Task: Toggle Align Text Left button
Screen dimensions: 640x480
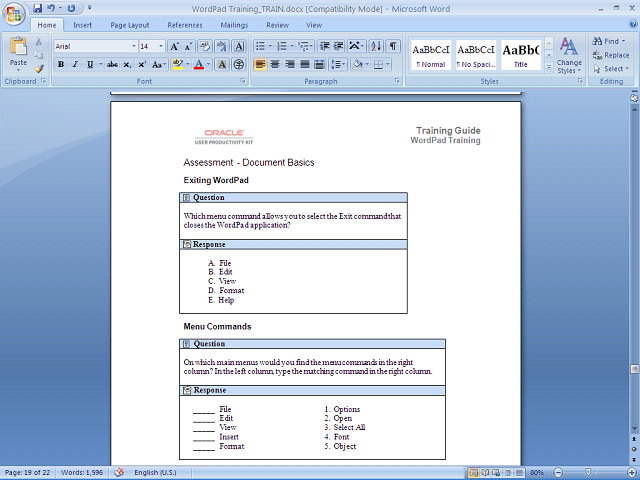Action: (260, 64)
